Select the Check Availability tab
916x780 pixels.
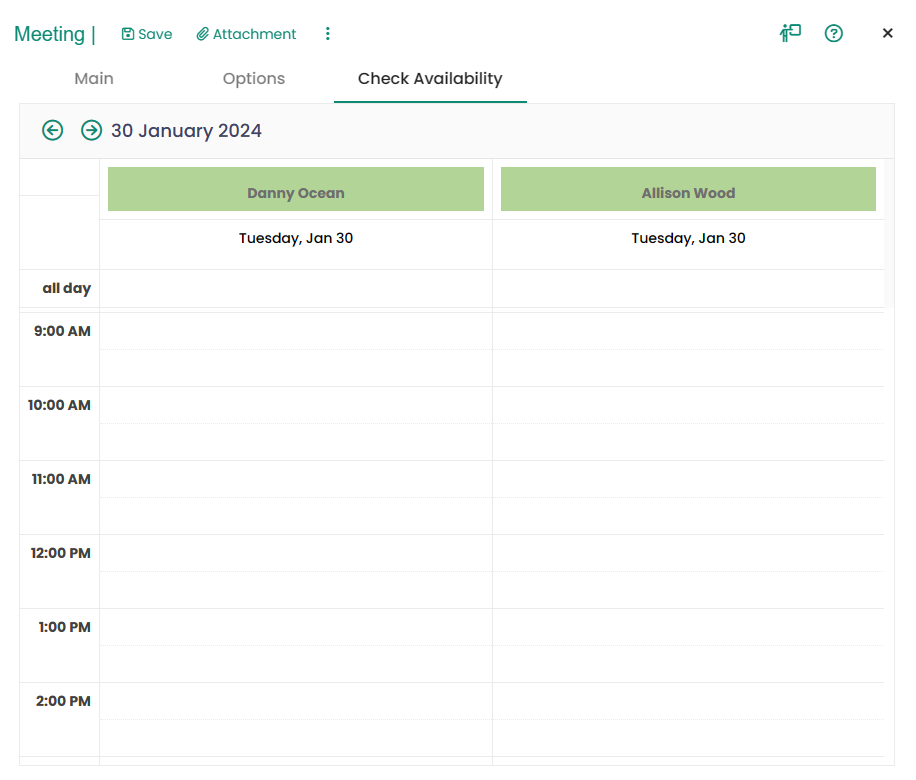point(430,79)
